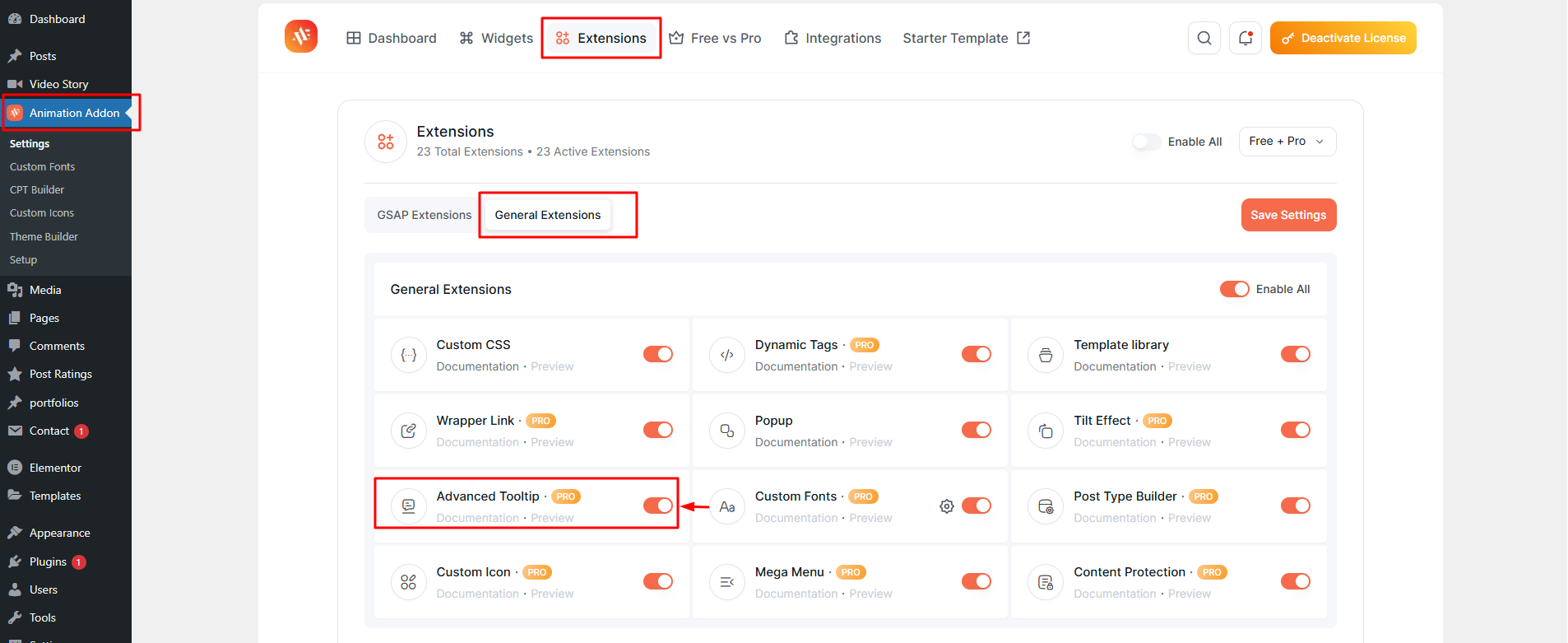This screenshot has height=643, width=1568.
Task: Click the Extensions section header icon
Action: click(x=386, y=142)
